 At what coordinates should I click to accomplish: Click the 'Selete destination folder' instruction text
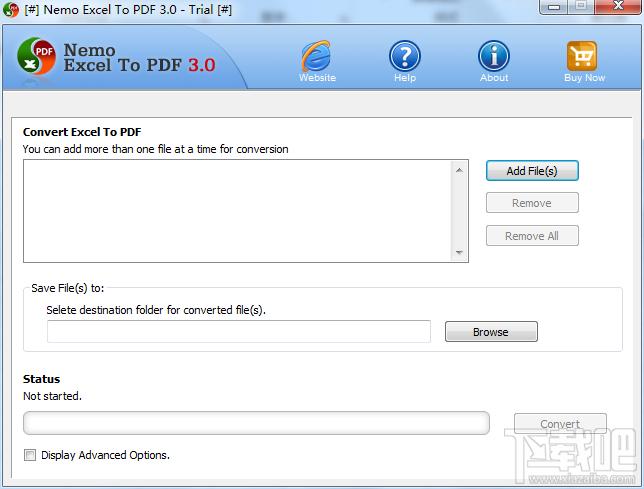pyautogui.click(x=156, y=310)
